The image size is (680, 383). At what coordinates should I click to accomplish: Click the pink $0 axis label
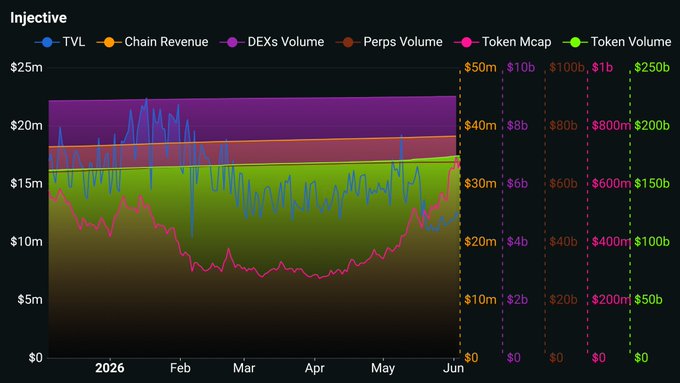(x=598, y=357)
